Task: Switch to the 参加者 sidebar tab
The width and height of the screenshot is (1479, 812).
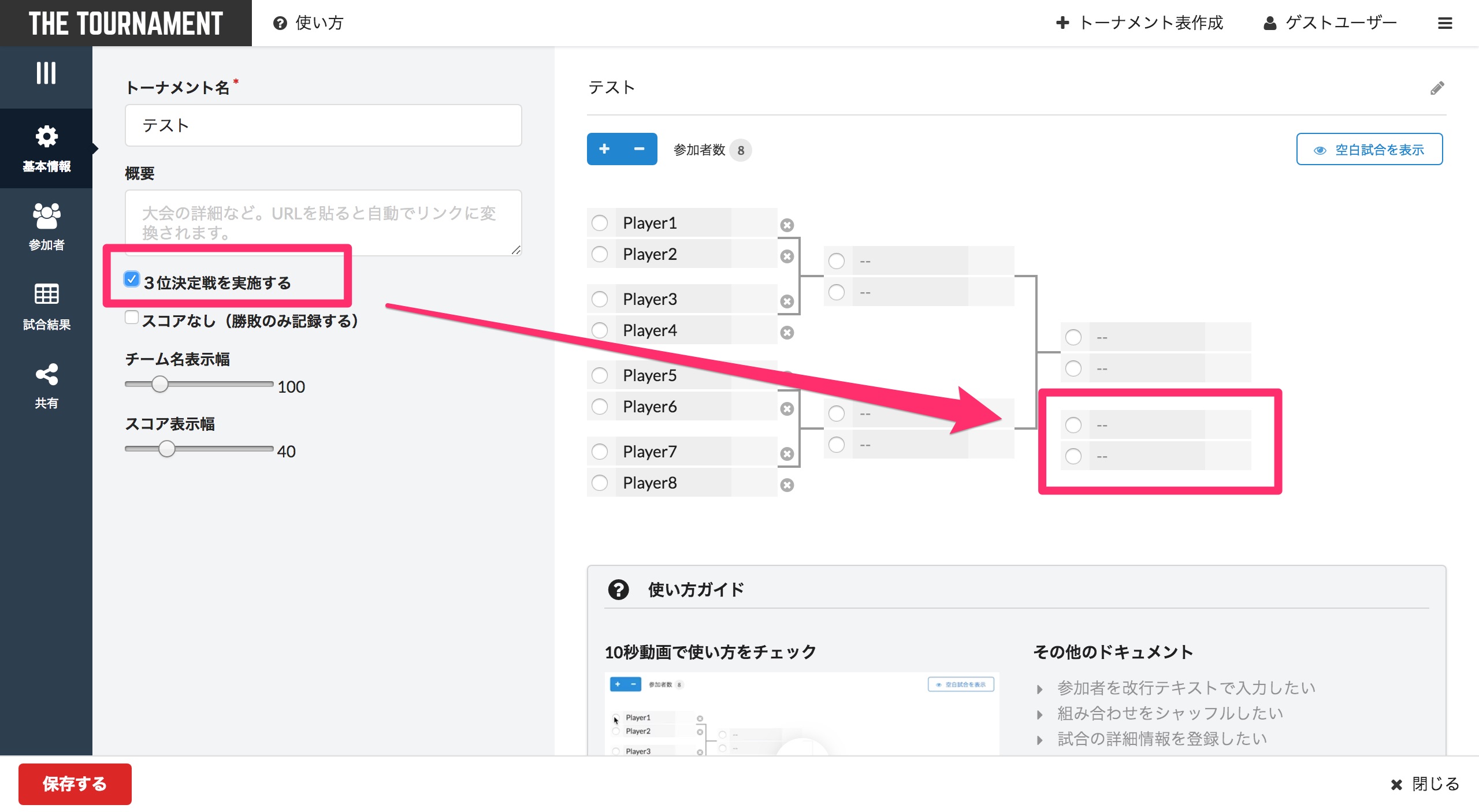Action: pyautogui.click(x=46, y=227)
